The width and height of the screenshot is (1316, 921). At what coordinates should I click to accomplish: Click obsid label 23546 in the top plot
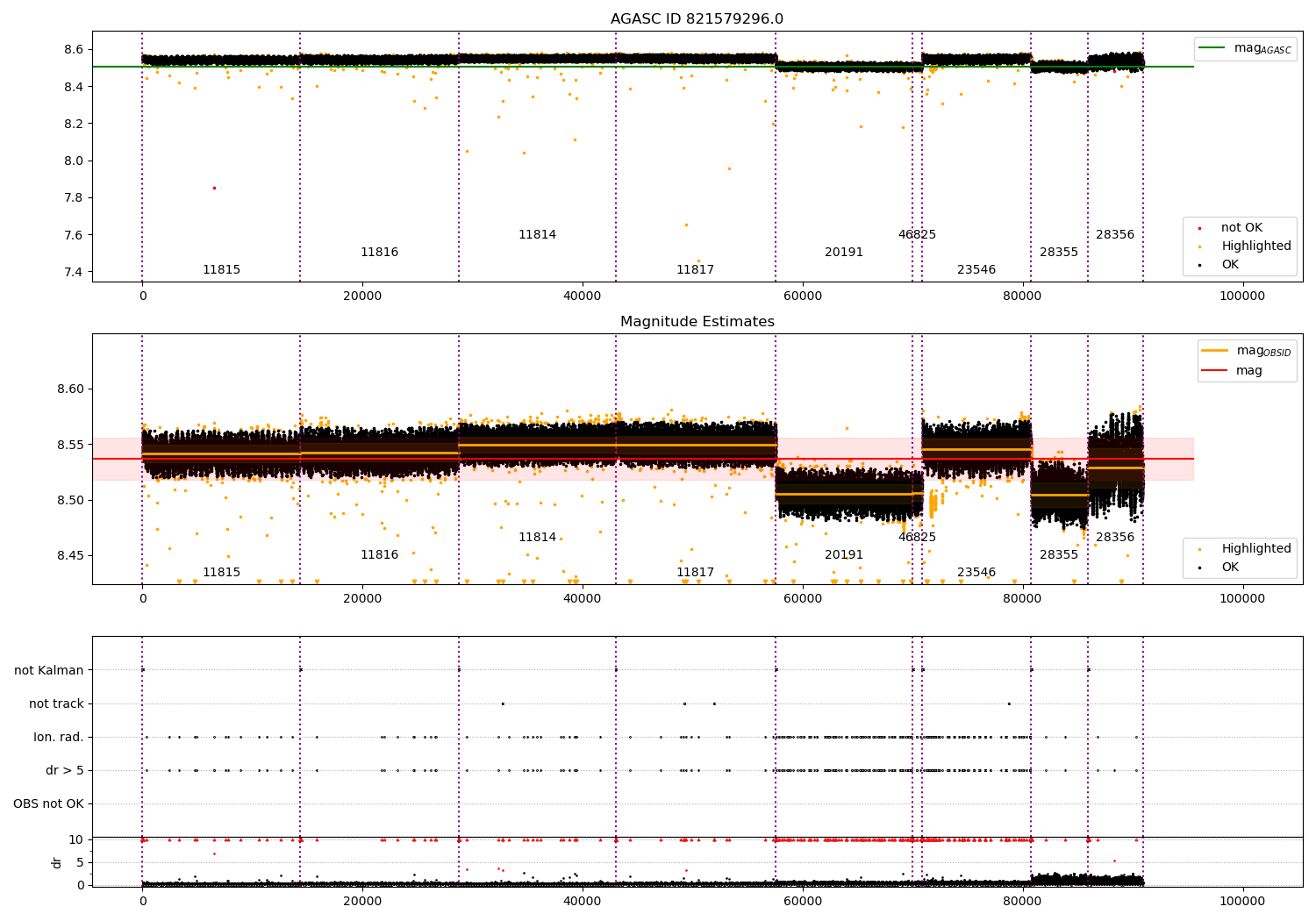[976, 270]
